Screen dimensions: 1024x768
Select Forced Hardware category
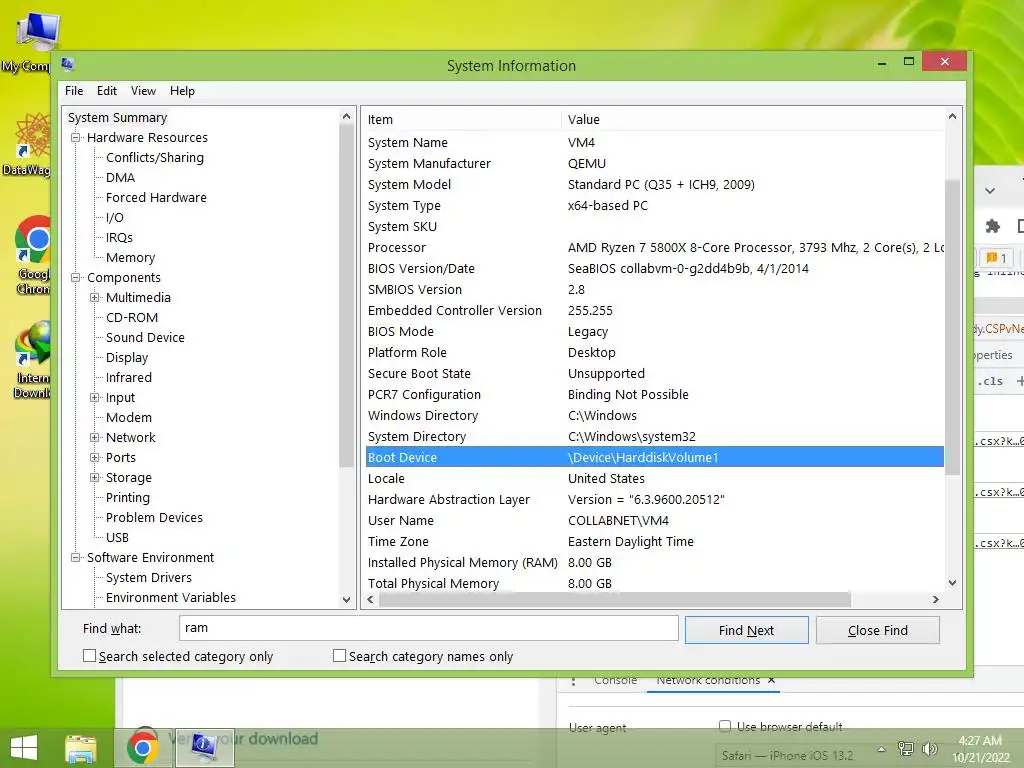pyautogui.click(x=156, y=197)
